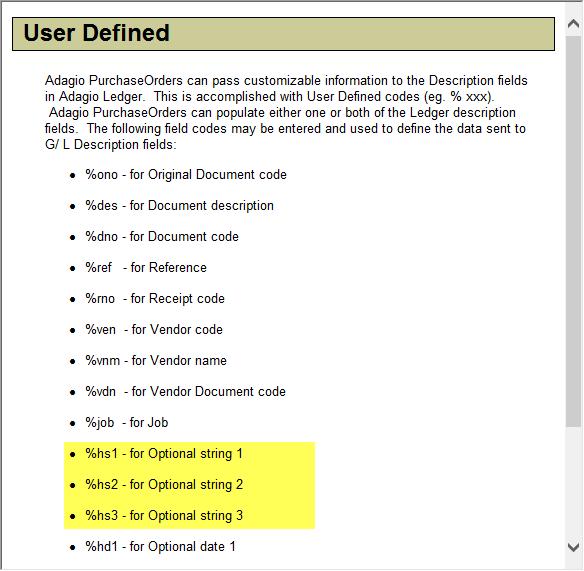The width and height of the screenshot is (584, 571).
Task: Click the %hs2 Optional string 2 line
Action: 164,485
